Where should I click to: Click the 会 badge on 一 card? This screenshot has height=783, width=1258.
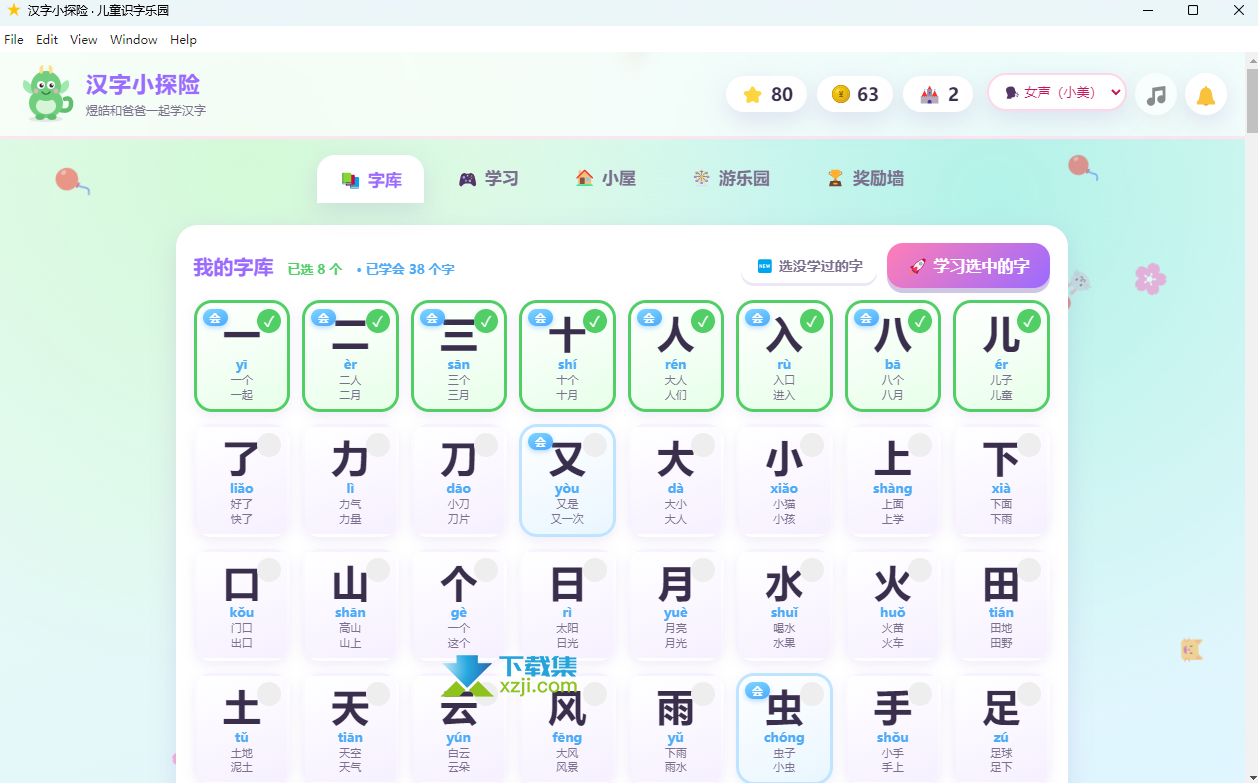215,318
